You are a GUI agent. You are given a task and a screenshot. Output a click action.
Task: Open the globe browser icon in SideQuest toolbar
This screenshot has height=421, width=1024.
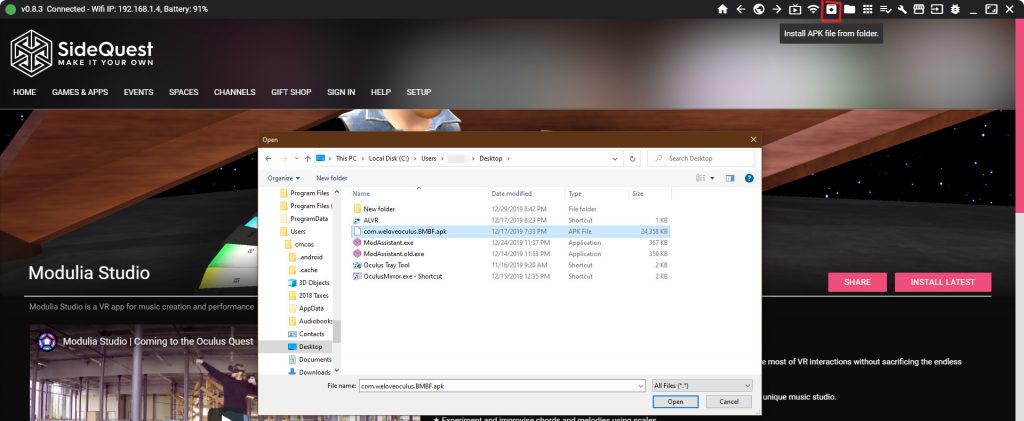(x=759, y=9)
